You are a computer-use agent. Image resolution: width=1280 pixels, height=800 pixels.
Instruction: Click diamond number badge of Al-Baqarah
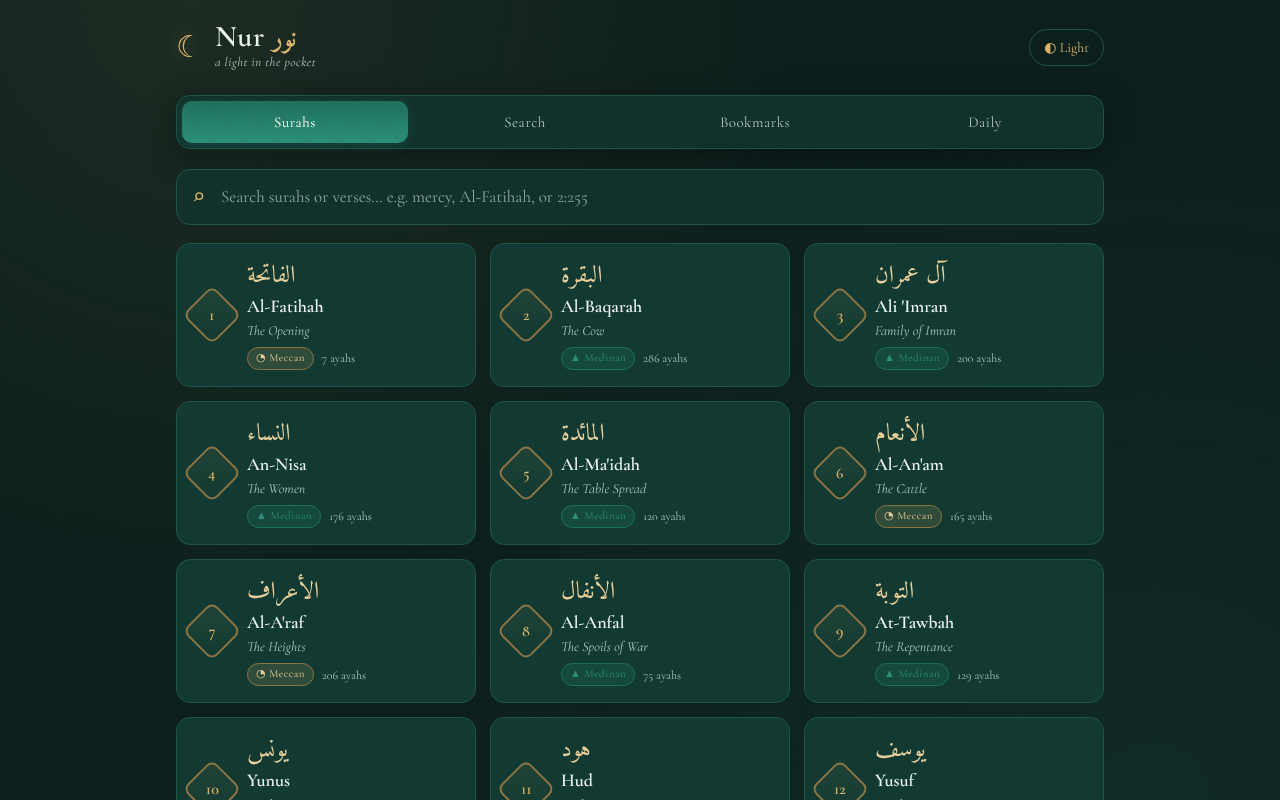point(526,315)
